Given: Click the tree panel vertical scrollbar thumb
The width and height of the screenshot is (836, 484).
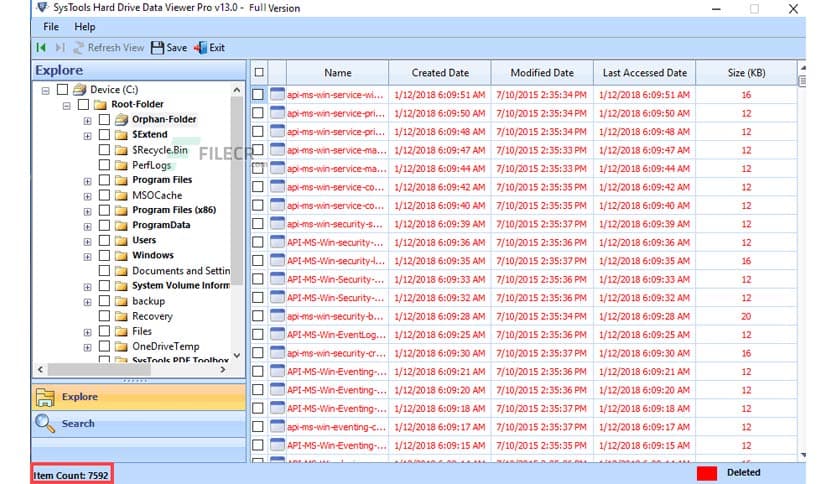Looking at the screenshot, I should (237, 190).
